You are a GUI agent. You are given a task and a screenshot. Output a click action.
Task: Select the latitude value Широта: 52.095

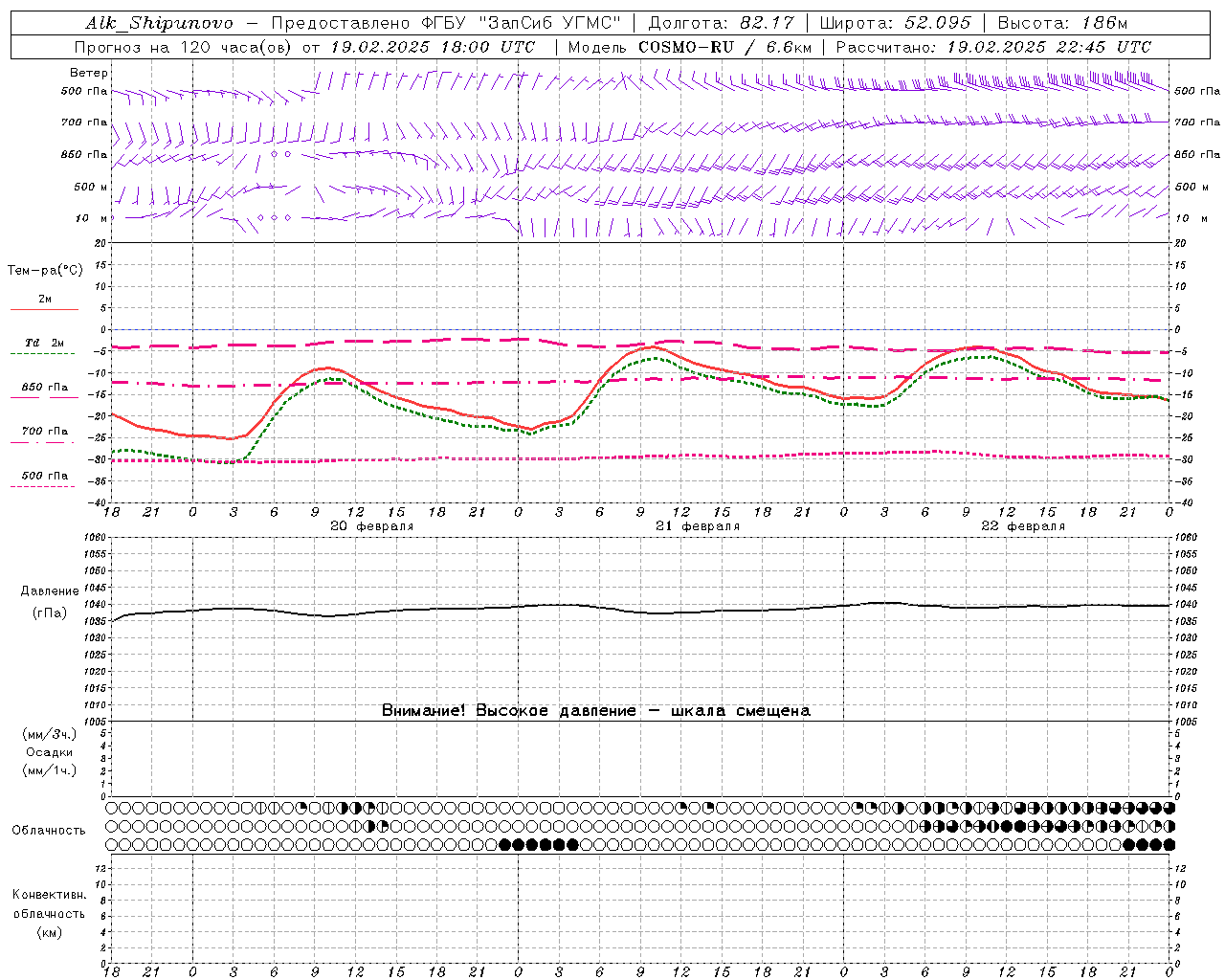point(896,23)
